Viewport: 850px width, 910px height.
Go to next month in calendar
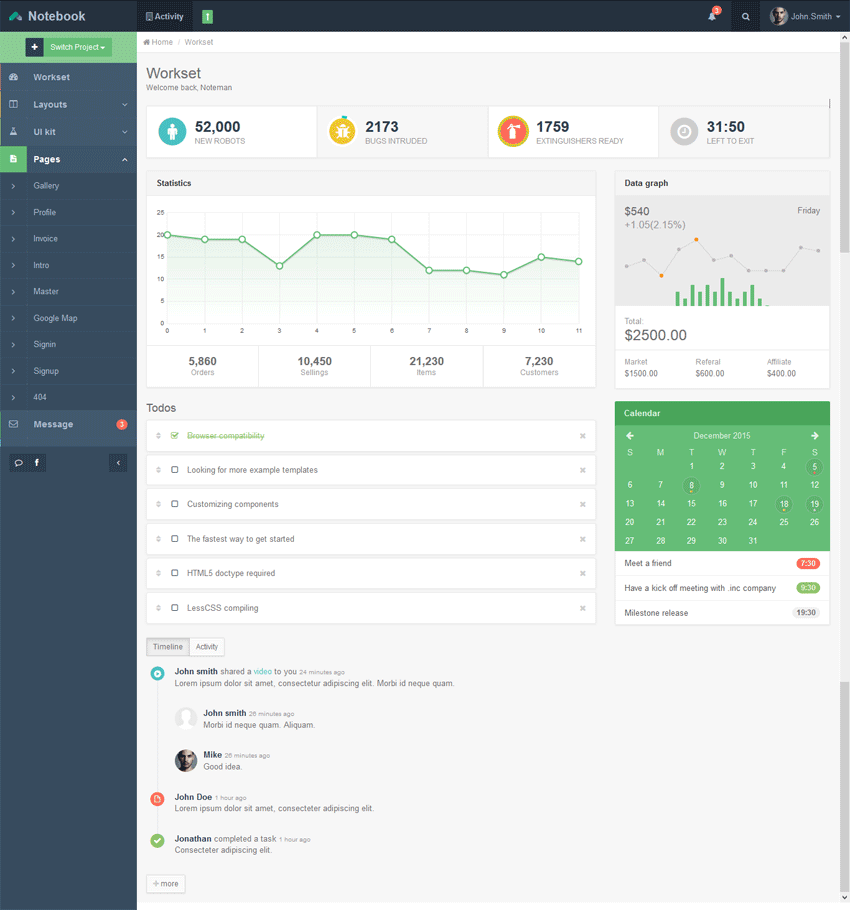coord(815,436)
